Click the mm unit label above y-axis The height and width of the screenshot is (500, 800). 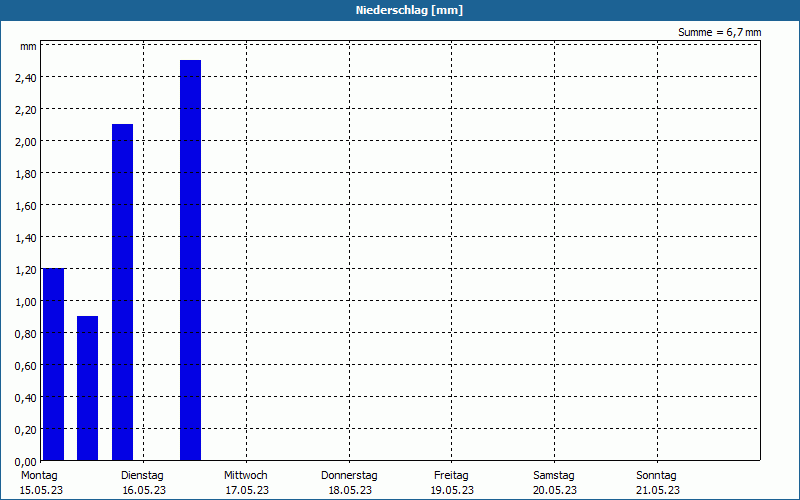[29, 46]
